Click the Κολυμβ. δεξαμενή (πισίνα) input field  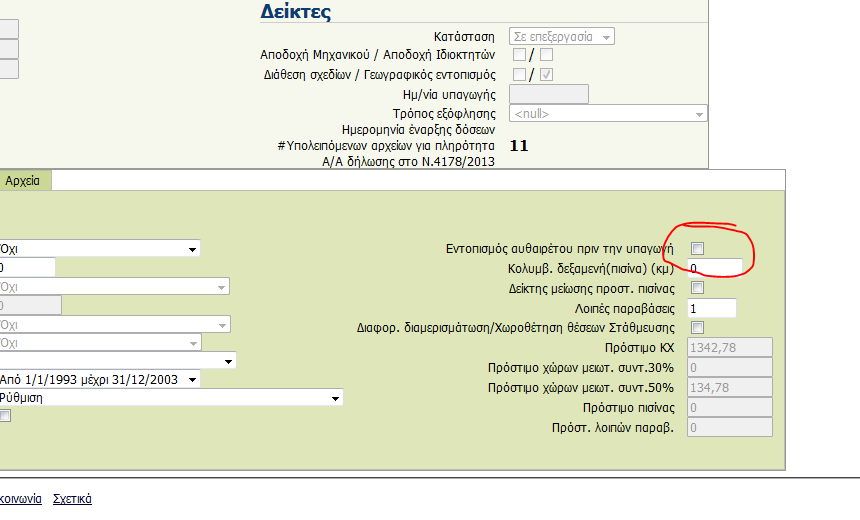(x=714, y=268)
